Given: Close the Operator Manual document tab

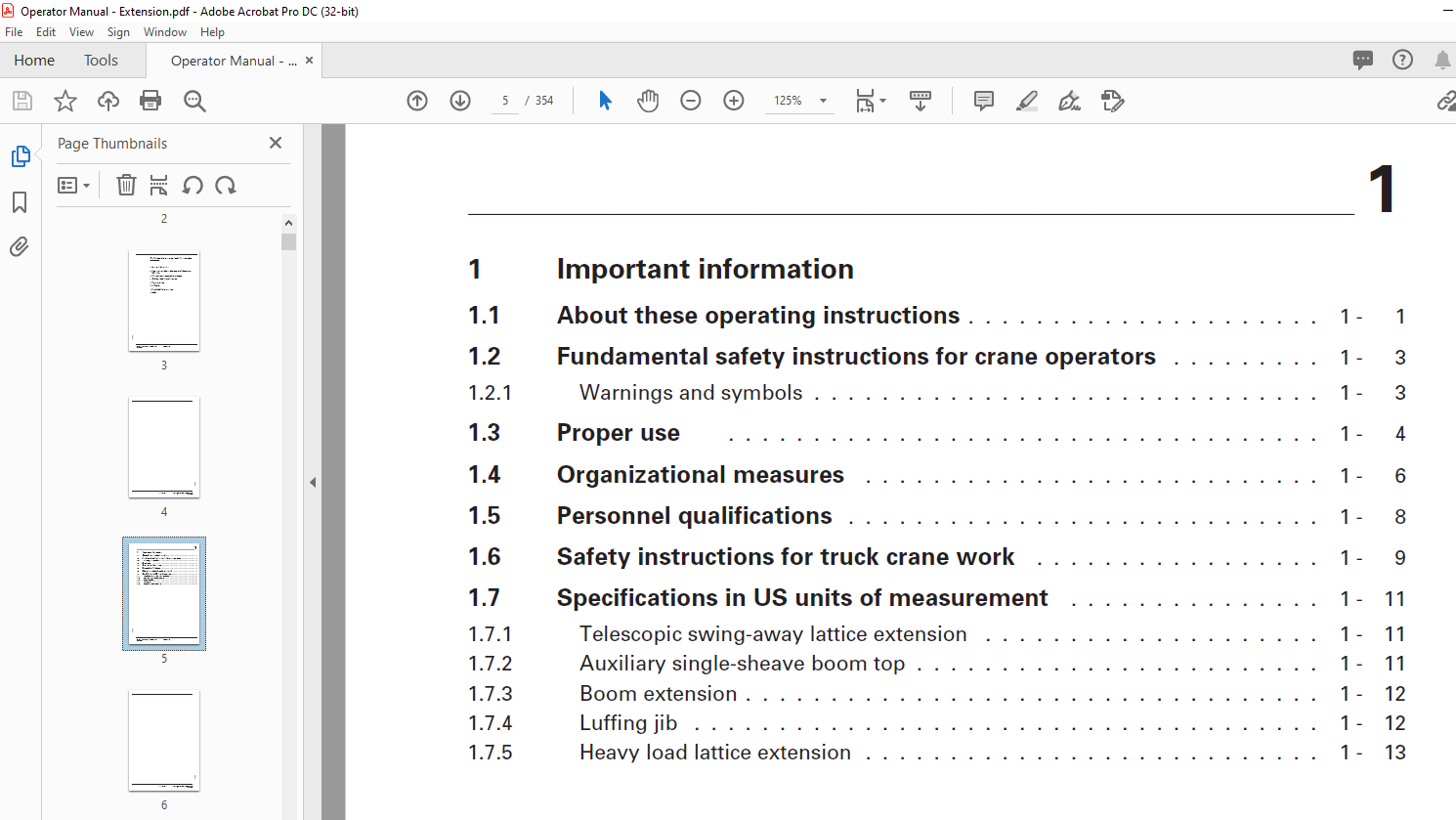Looking at the screenshot, I should (309, 60).
